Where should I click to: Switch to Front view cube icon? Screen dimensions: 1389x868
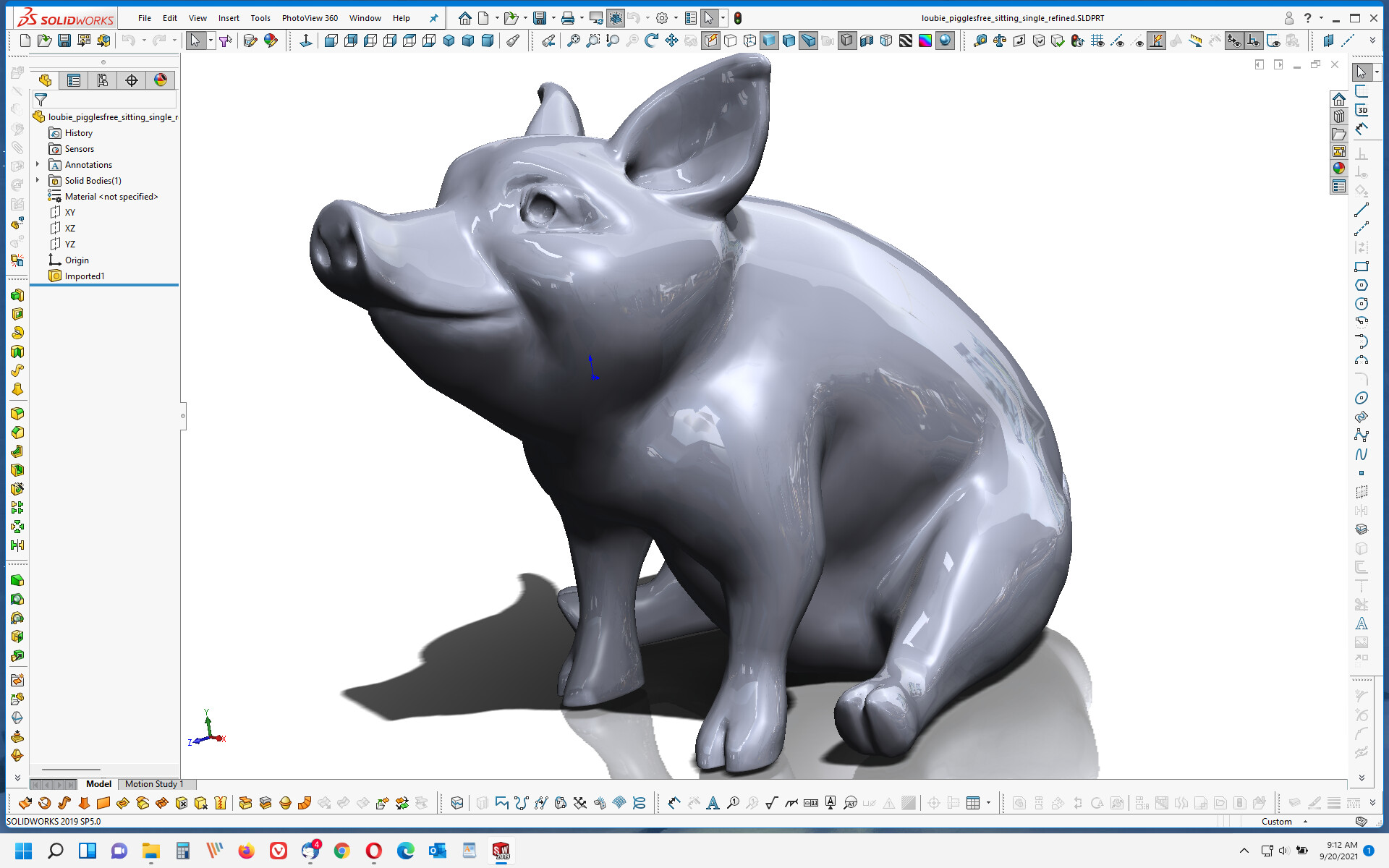point(331,41)
